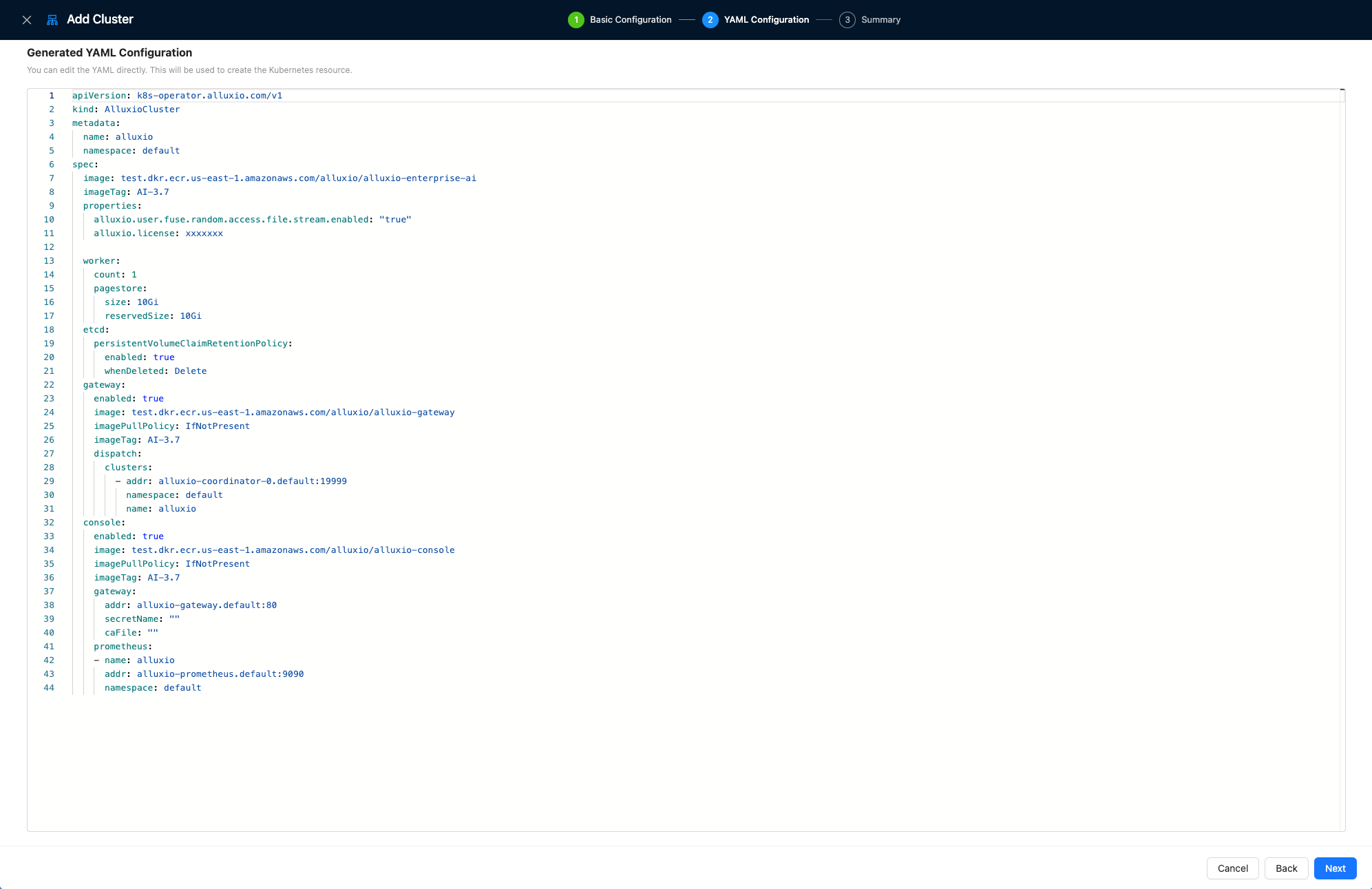Screen dimensions: 1372x889
Task: Click the blue step 2 circle icon
Action: click(710, 20)
